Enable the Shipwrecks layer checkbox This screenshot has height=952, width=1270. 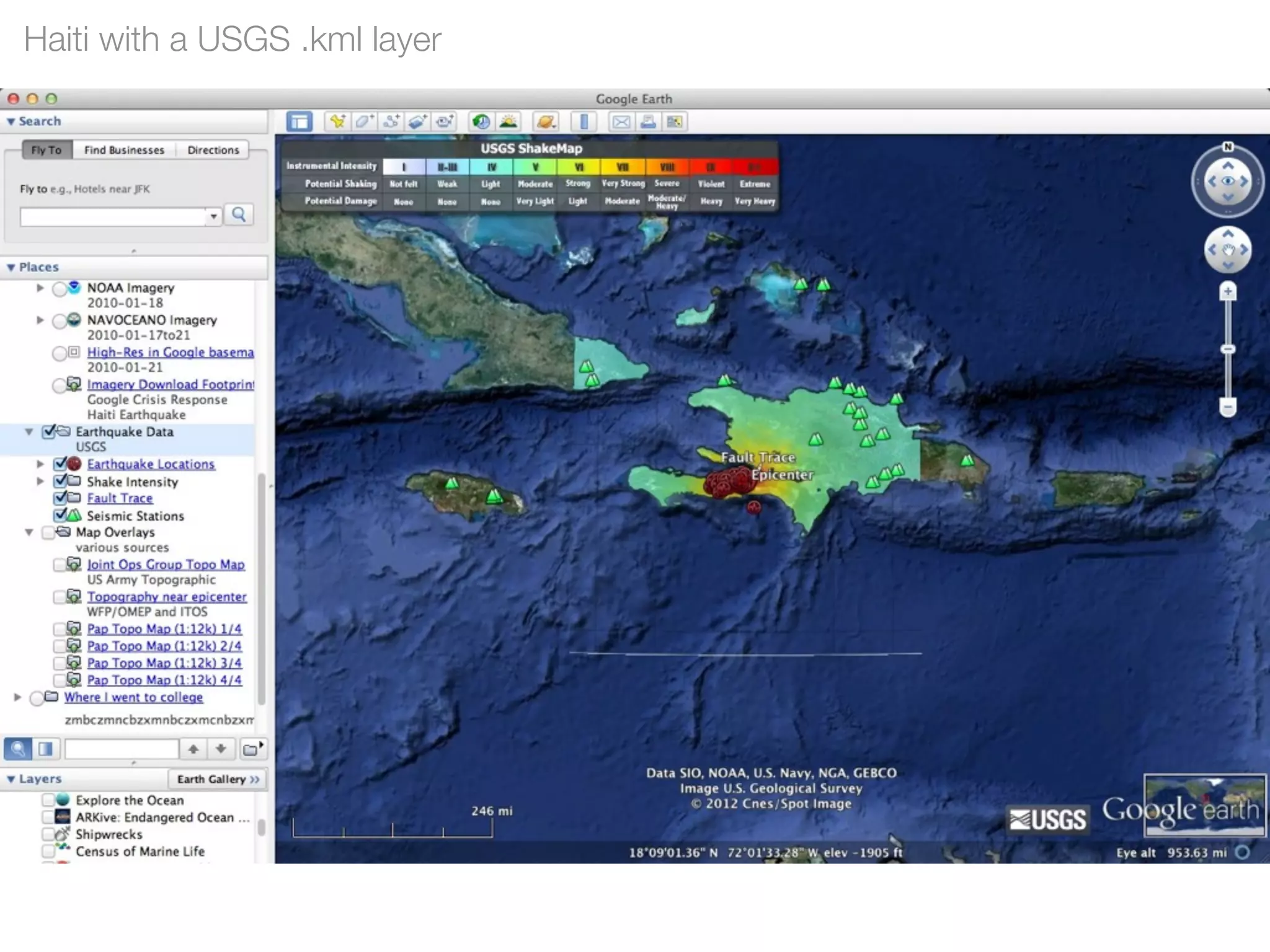coord(48,834)
